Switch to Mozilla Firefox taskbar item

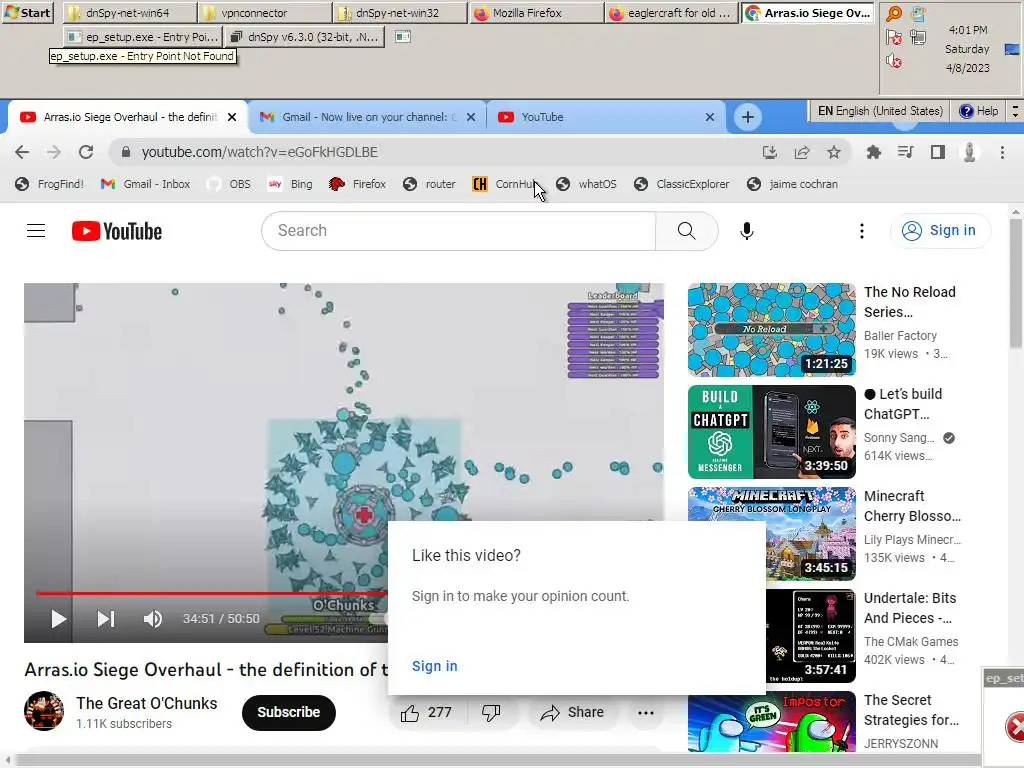(x=536, y=12)
